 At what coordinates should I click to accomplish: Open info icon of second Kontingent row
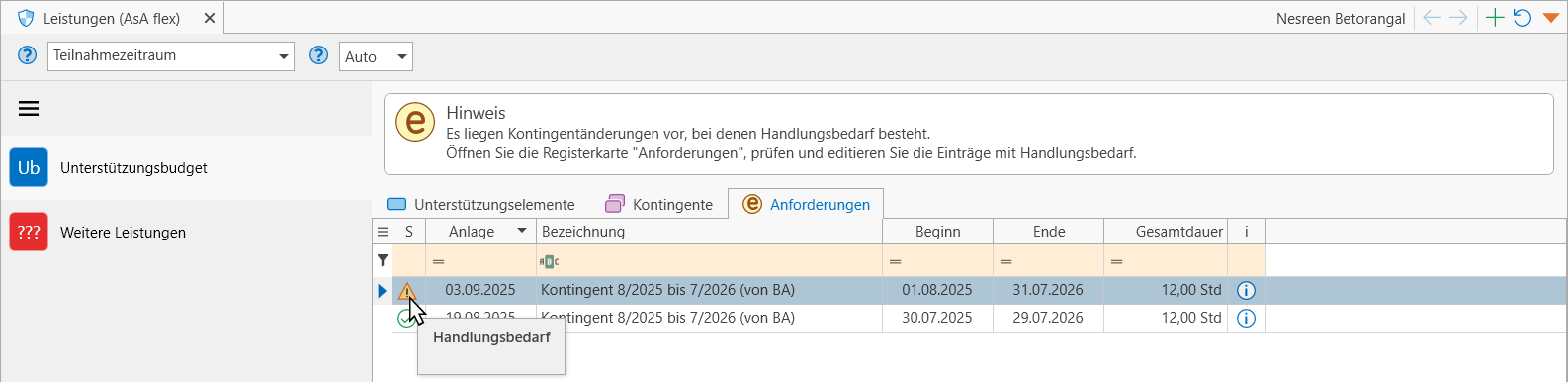pos(1246,318)
